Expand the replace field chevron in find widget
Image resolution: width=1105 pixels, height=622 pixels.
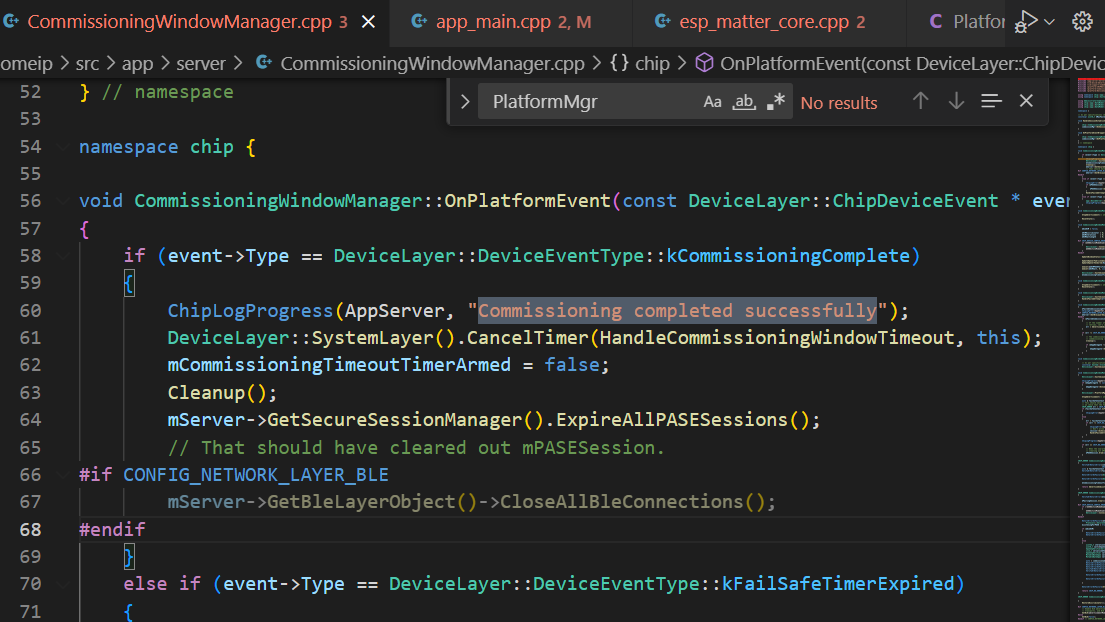click(x=464, y=100)
